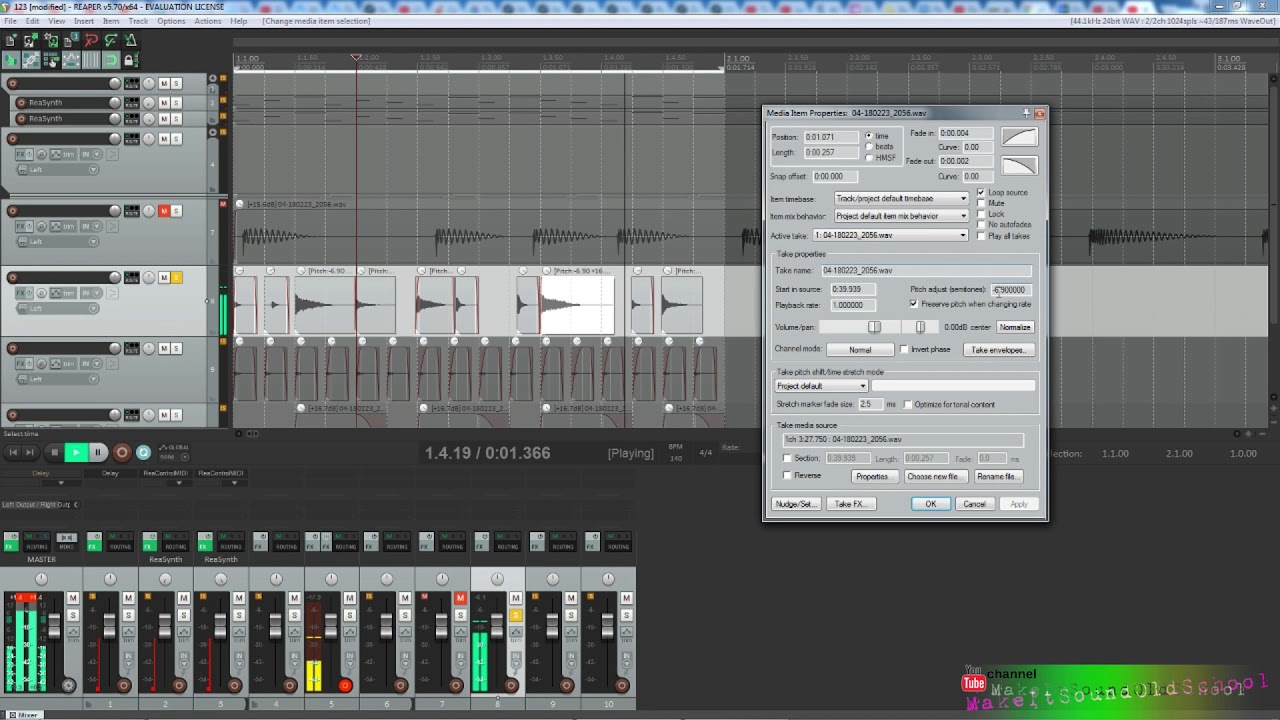Toggle the MASTER channel MONO button
1280x720 pixels.
click(66, 541)
